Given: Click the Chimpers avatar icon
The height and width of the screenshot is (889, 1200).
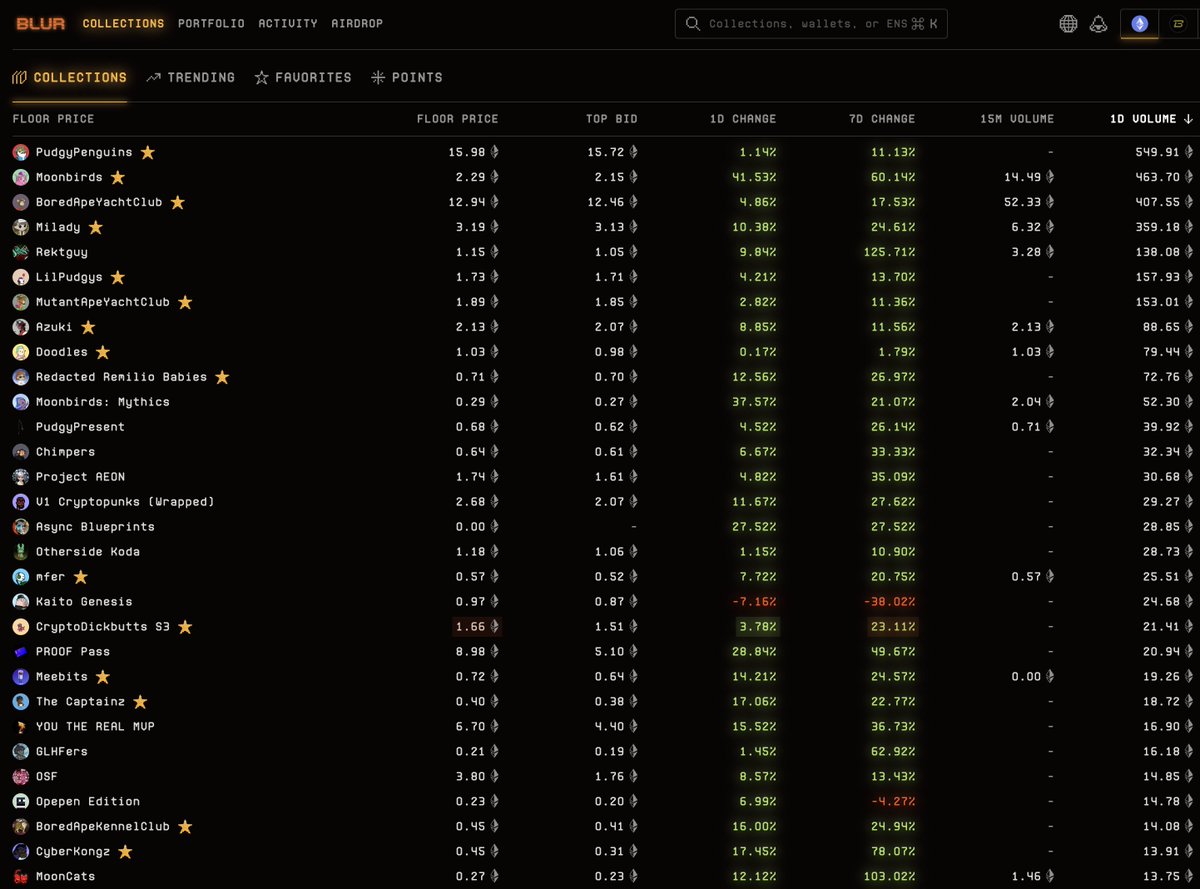Looking at the screenshot, I should tap(21, 452).
